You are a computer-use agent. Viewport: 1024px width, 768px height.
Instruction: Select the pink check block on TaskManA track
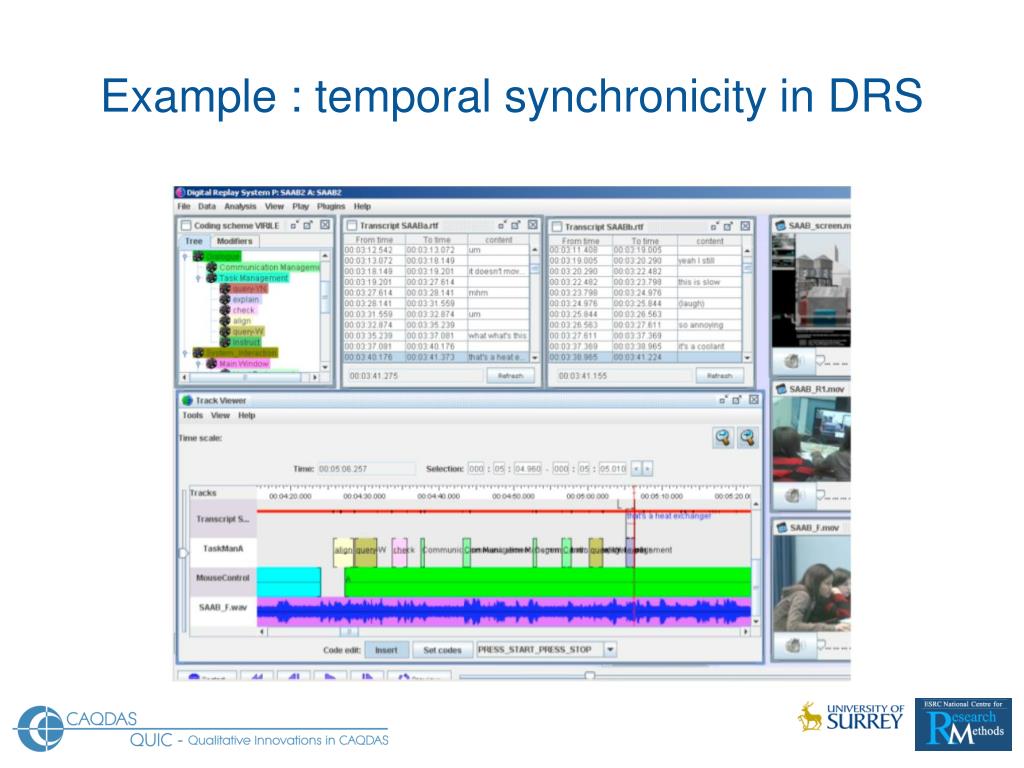pyautogui.click(x=400, y=552)
